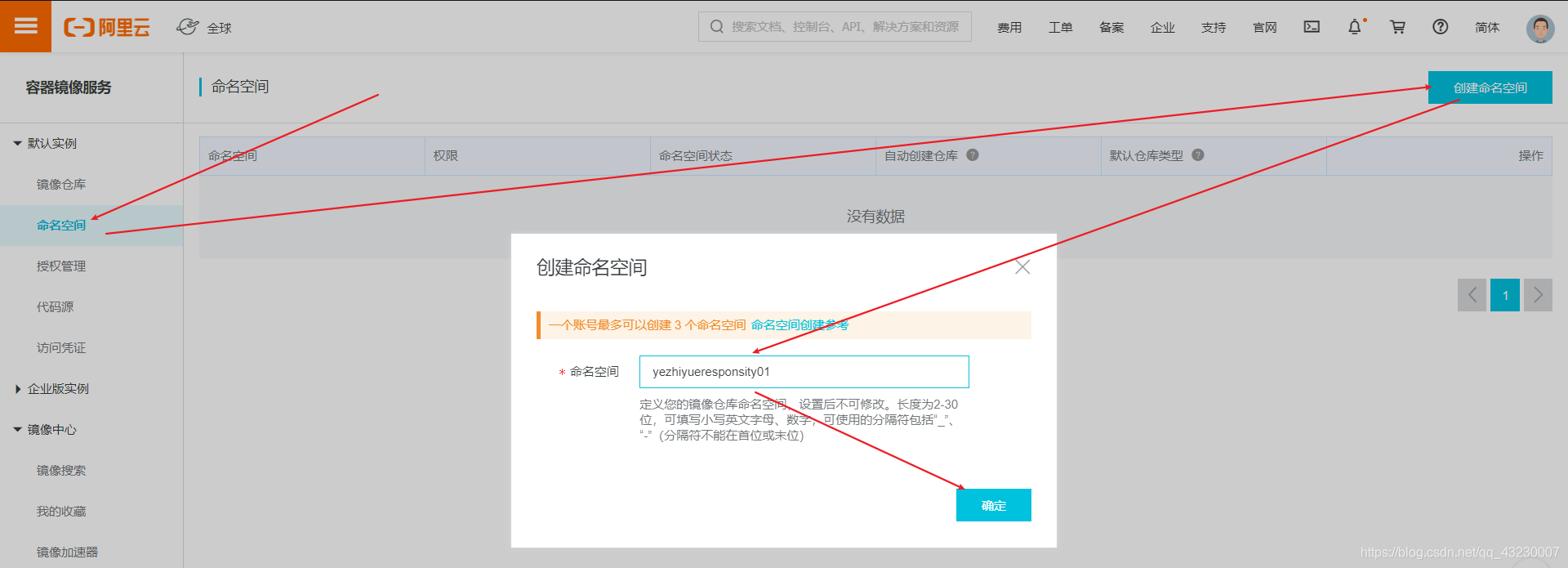This screenshot has width=1568, height=568.
Task: Open the 费用 top menu
Action: [1009, 27]
